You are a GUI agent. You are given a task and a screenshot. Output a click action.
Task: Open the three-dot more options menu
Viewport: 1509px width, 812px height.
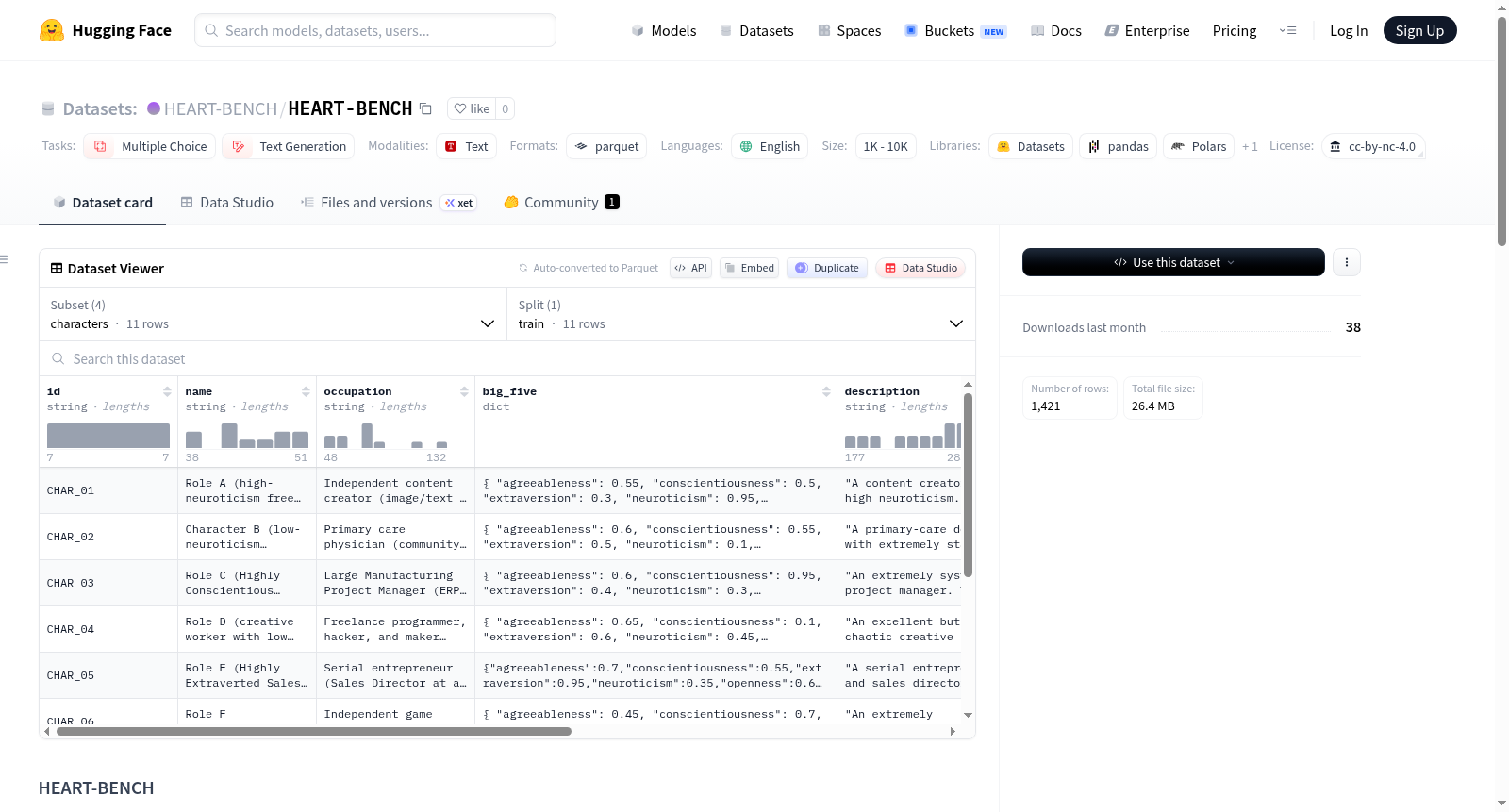(x=1347, y=262)
